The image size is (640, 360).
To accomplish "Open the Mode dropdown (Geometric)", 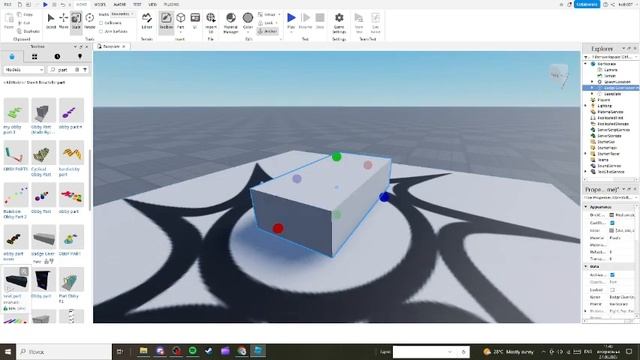I will pyautogui.click(x=122, y=14).
